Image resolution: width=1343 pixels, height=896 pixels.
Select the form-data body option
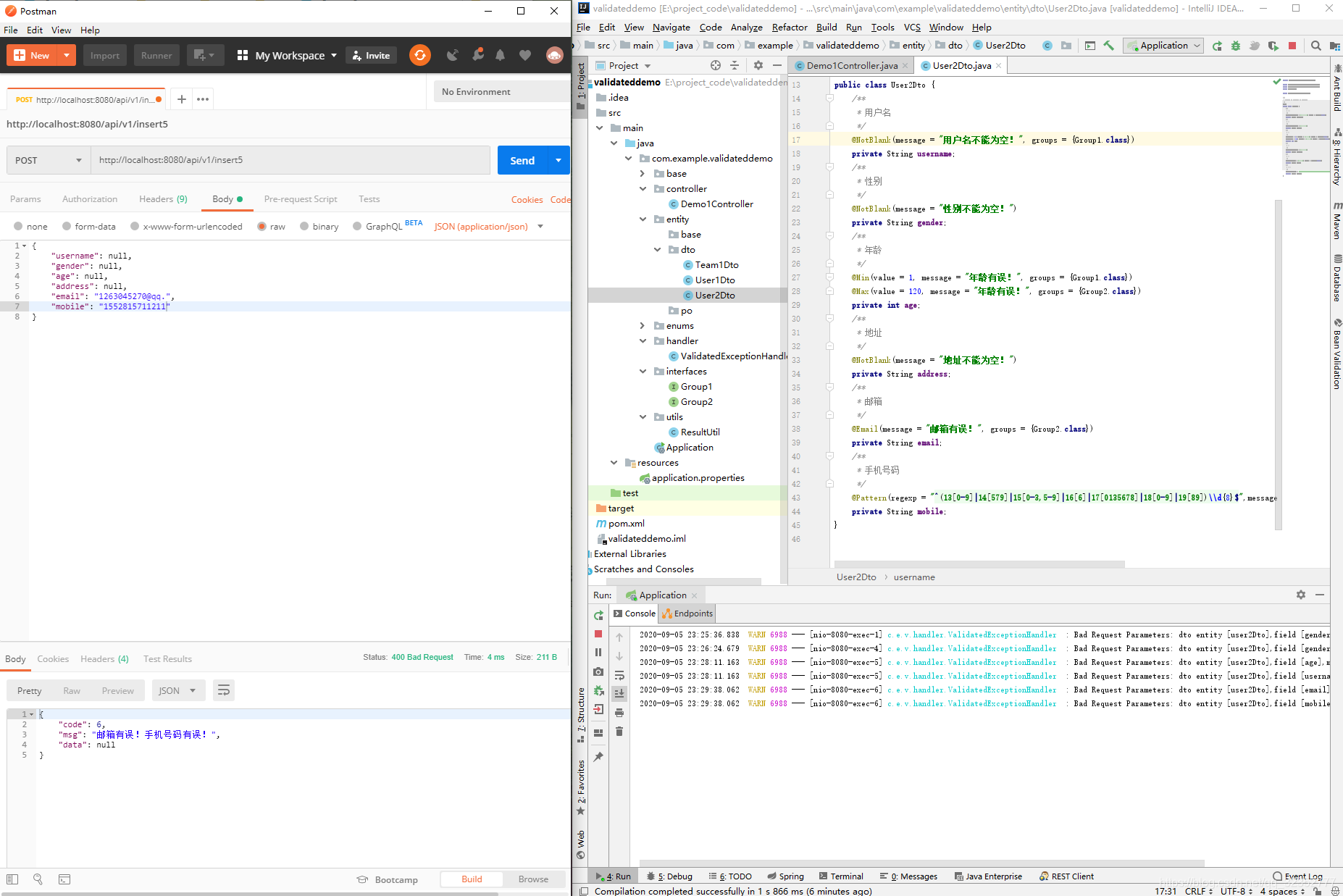click(88, 227)
